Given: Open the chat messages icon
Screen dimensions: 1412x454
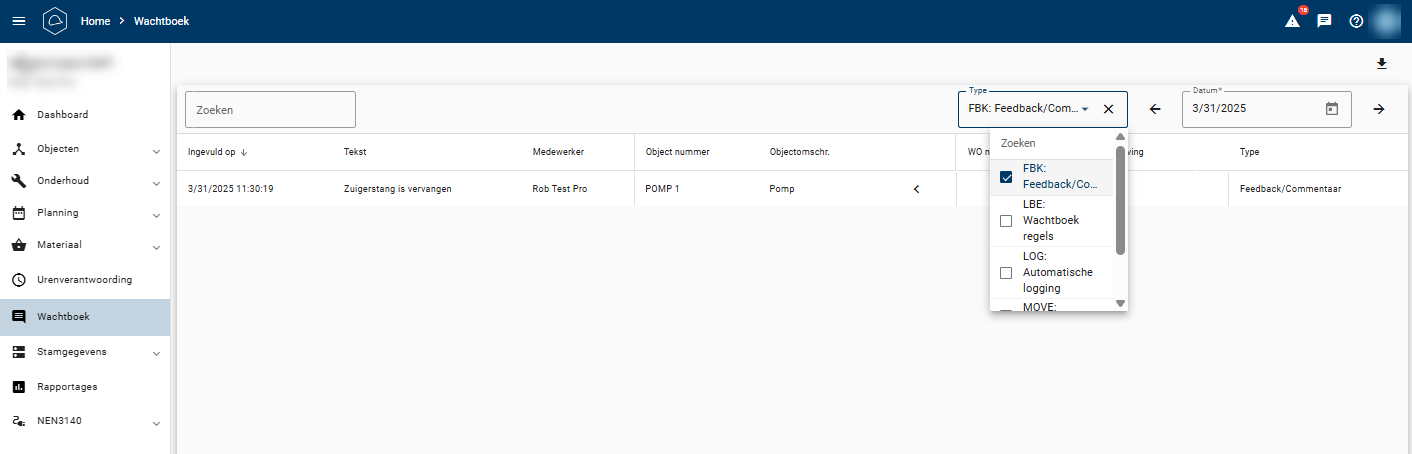Looking at the screenshot, I should click(1324, 21).
